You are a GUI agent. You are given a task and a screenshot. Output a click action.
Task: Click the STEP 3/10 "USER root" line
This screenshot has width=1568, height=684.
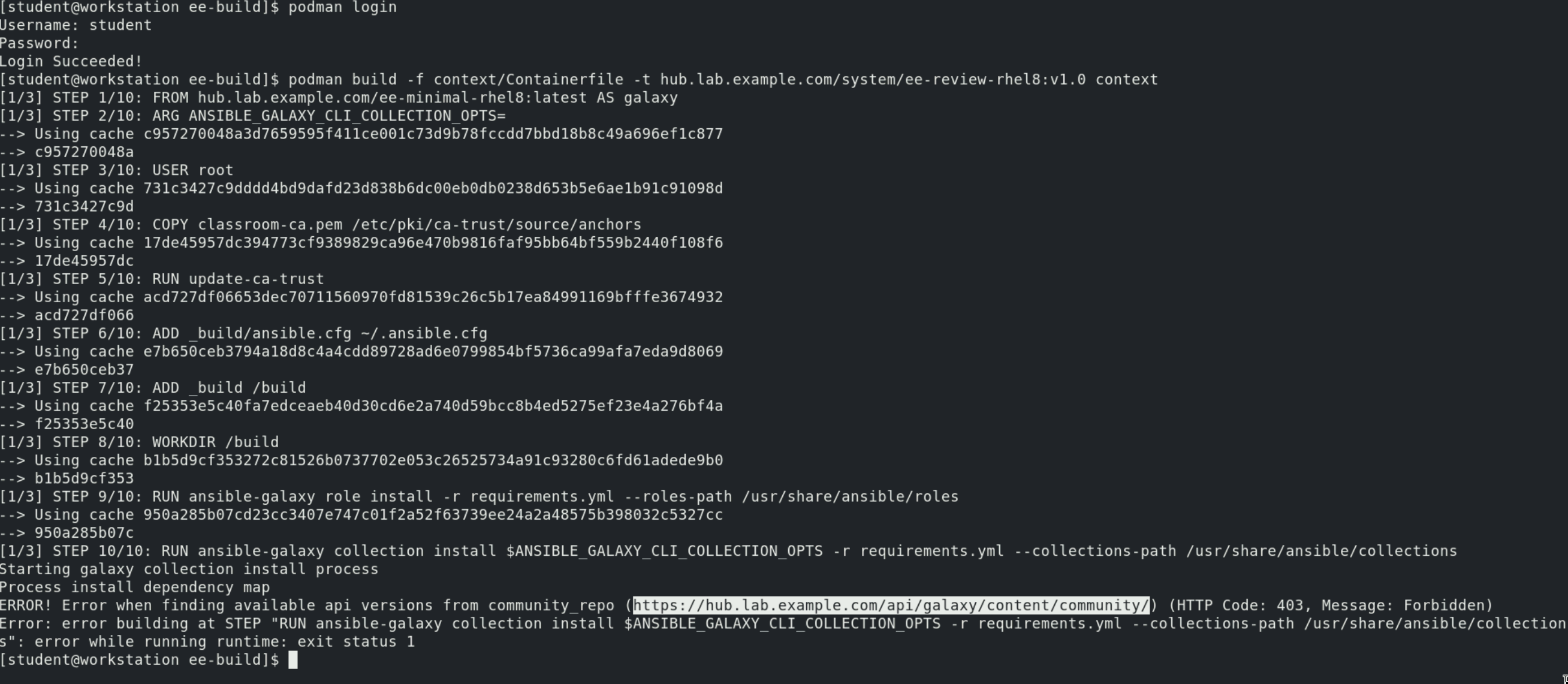tap(116, 170)
